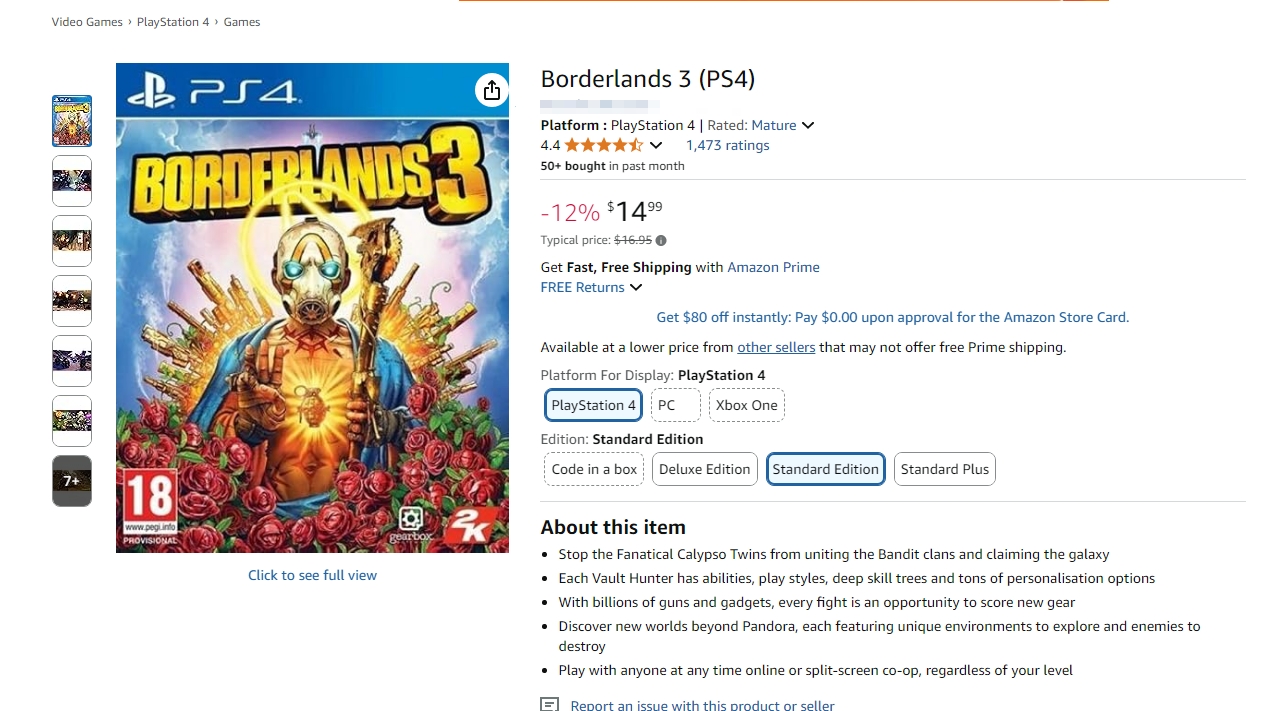Viewport: 1267px width, 711px height.
Task: Open the PlayStation 4 breadcrumb link
Action: click(x=173, y=22)
